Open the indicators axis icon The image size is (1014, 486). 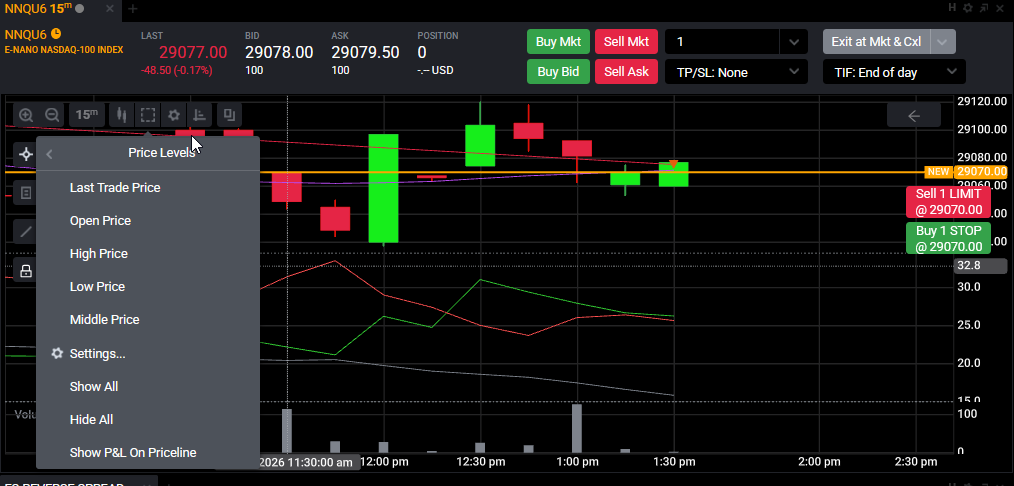(x=200, y=115)
